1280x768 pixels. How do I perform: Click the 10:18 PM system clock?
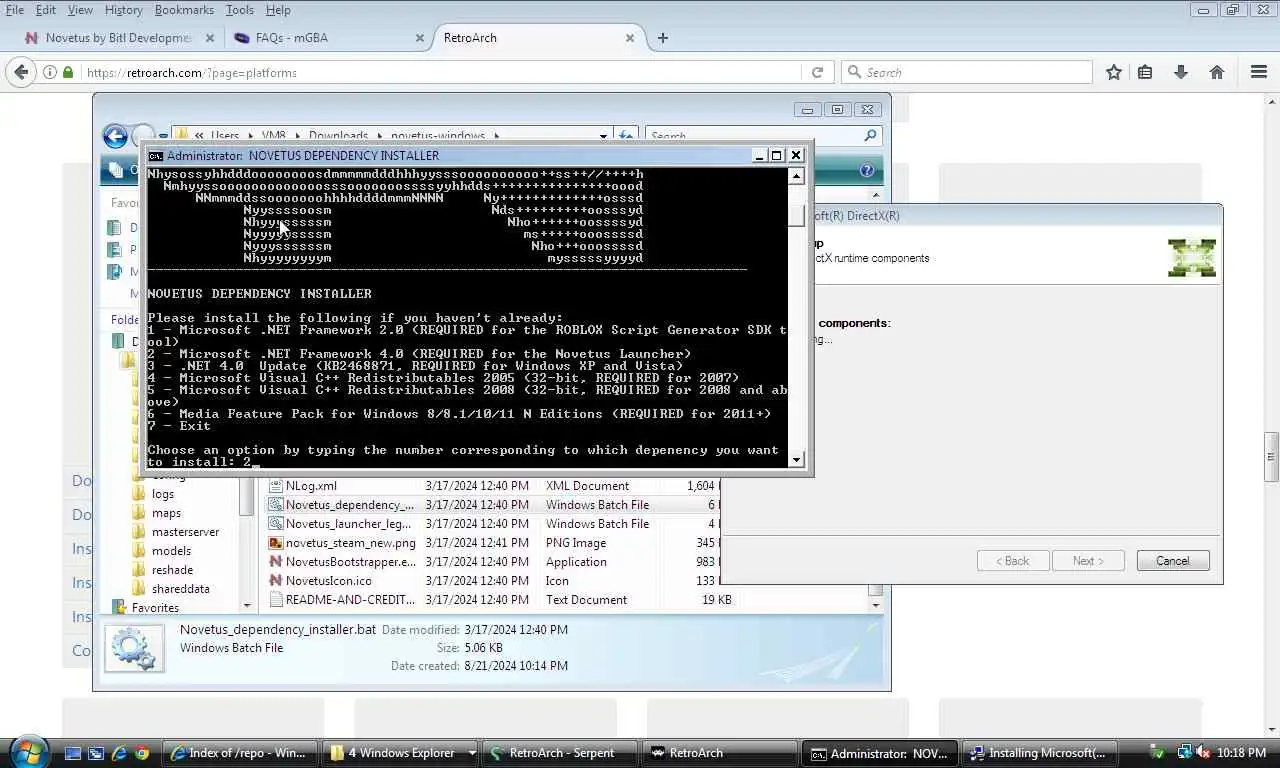1242,753
